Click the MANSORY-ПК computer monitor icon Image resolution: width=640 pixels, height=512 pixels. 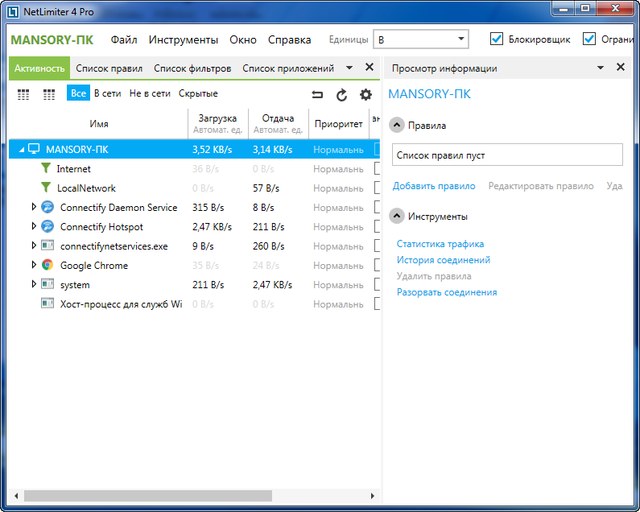(x=34, y=149)
